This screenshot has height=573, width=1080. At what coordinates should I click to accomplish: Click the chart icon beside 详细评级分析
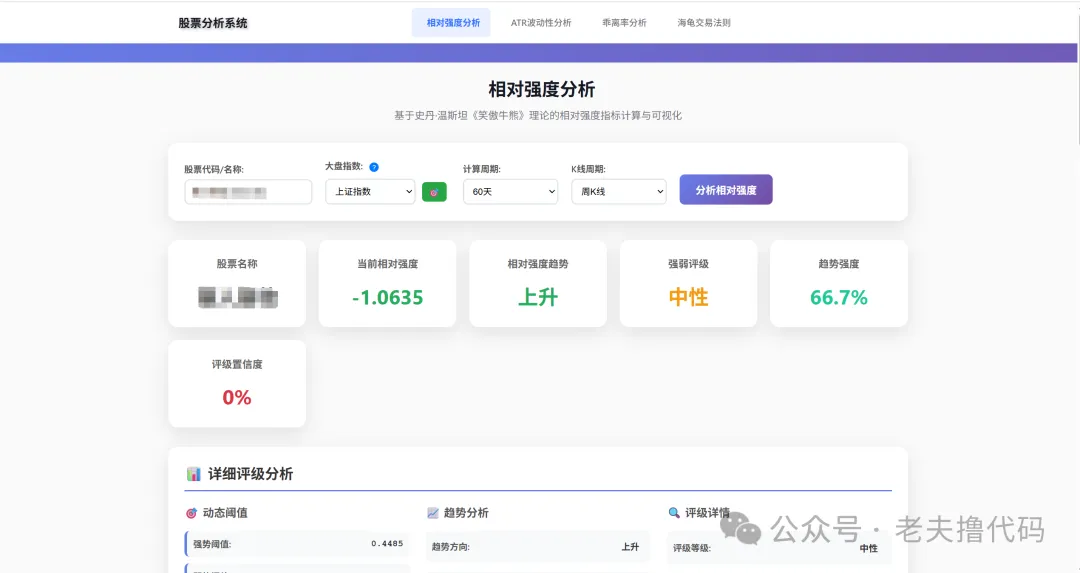[x=194, y=474]
